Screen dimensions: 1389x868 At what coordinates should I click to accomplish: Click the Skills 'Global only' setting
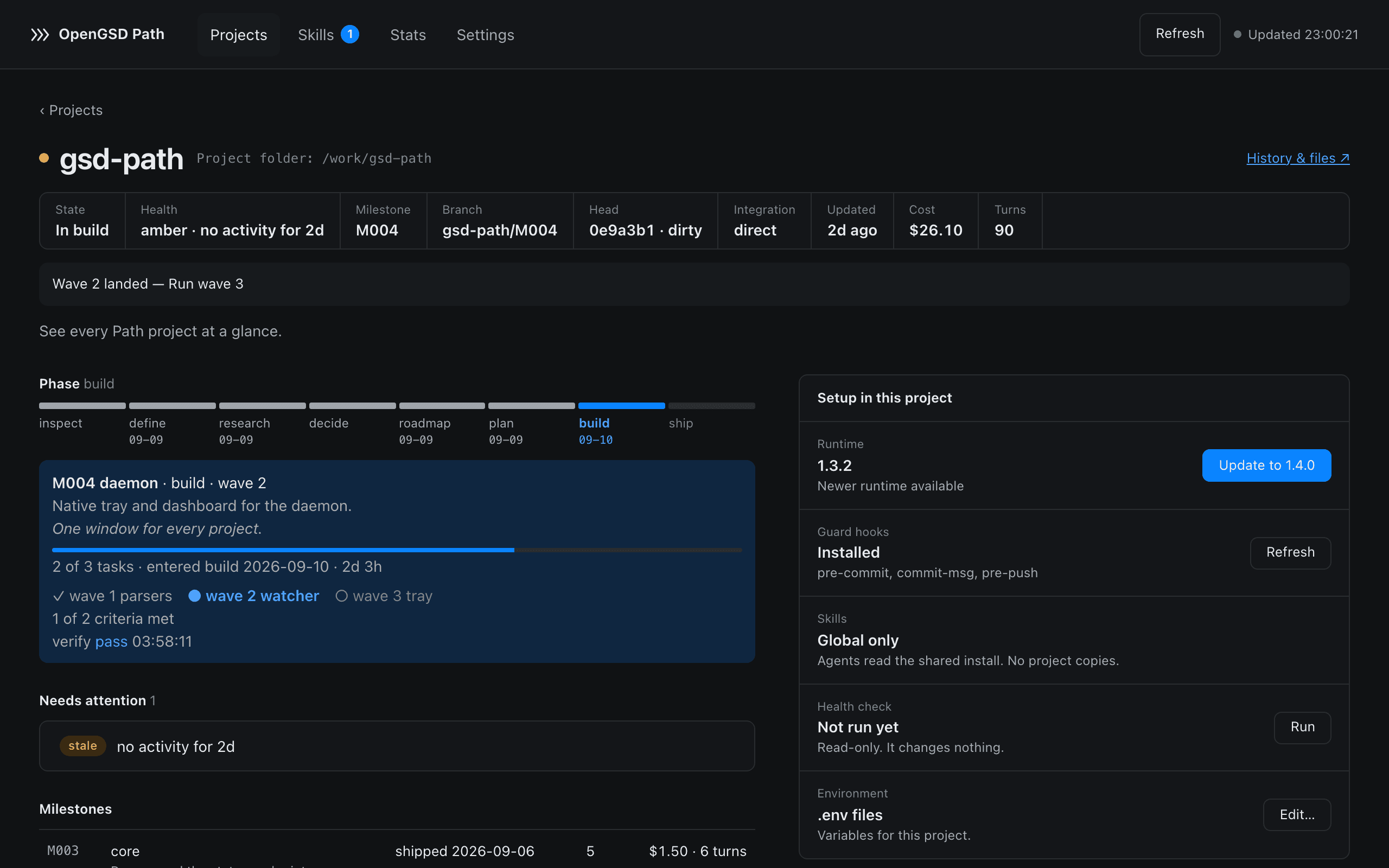(x=858, y=640)
